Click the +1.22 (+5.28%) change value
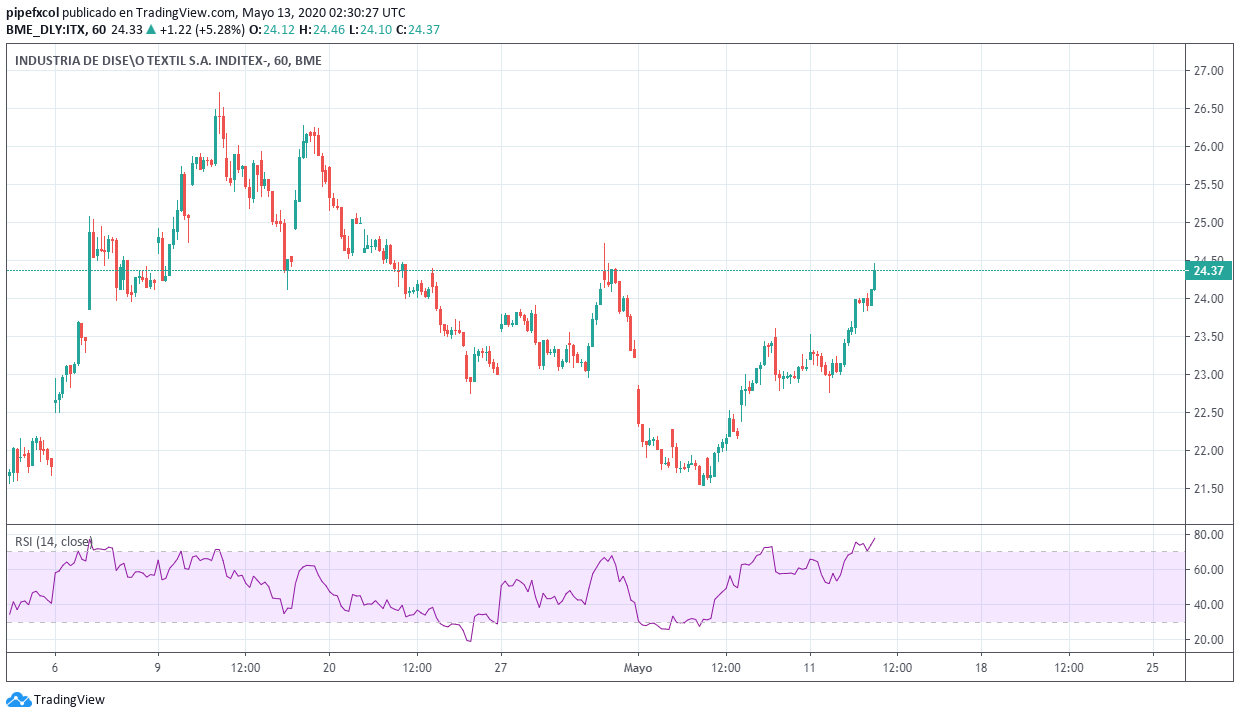 (200, 30)
